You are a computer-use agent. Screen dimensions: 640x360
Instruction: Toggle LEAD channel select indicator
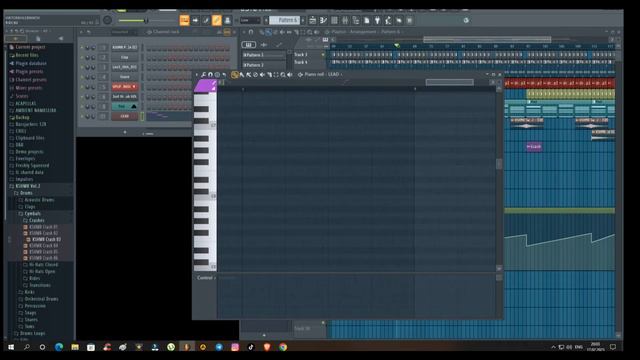point(142,116)
